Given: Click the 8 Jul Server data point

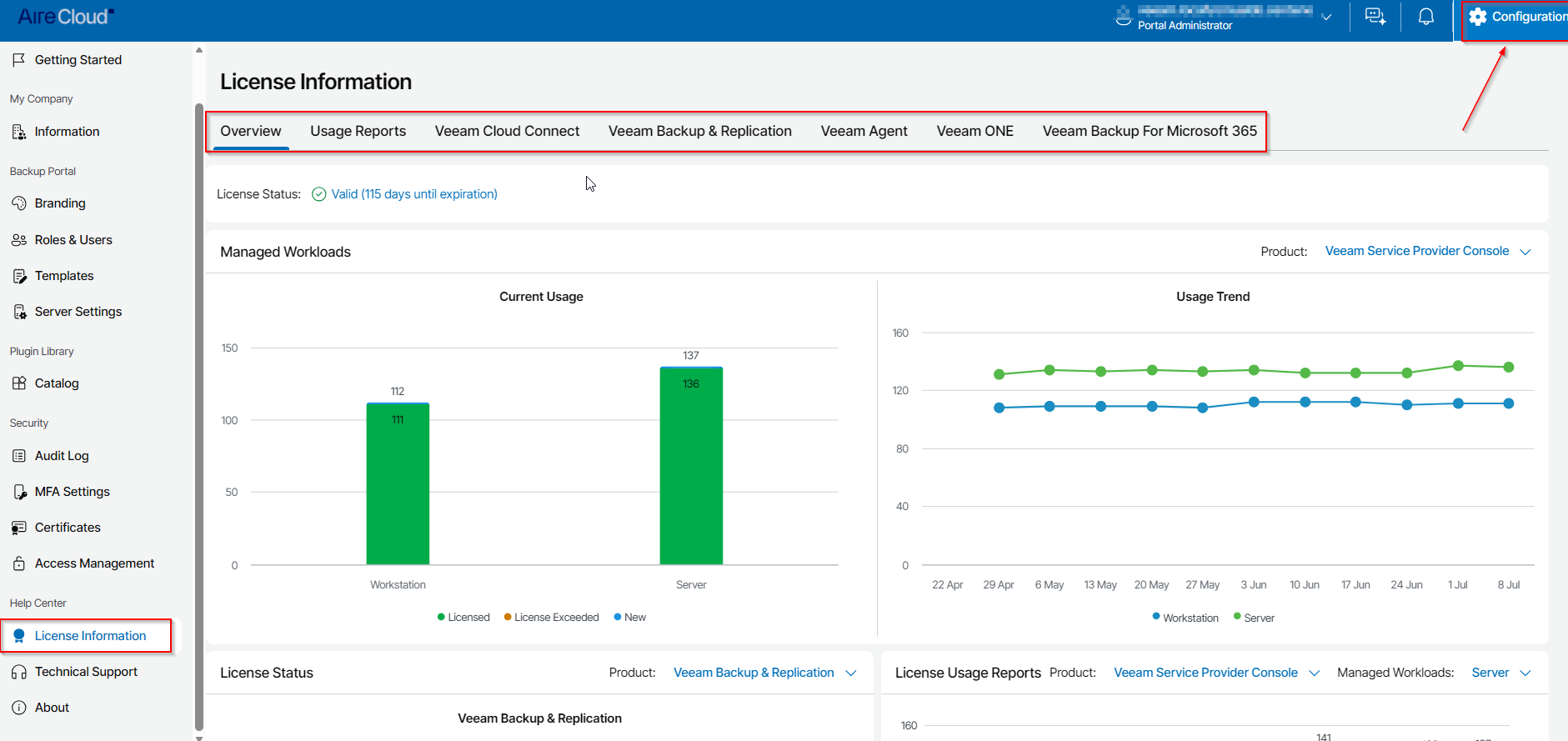Looking at the screenshot, I should [1509, 367].
